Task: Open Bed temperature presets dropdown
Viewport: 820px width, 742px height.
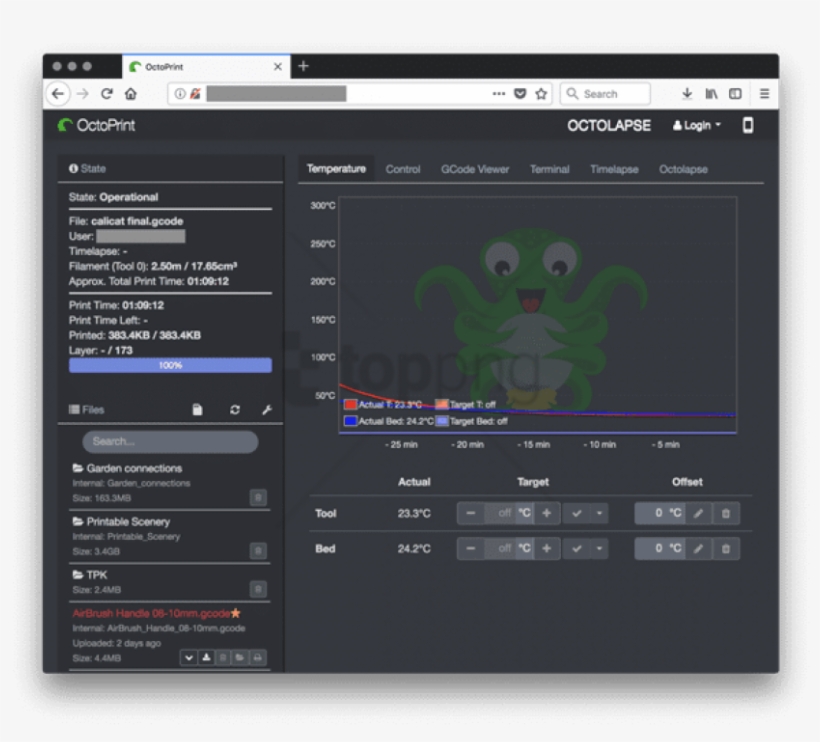Action: 599,549
